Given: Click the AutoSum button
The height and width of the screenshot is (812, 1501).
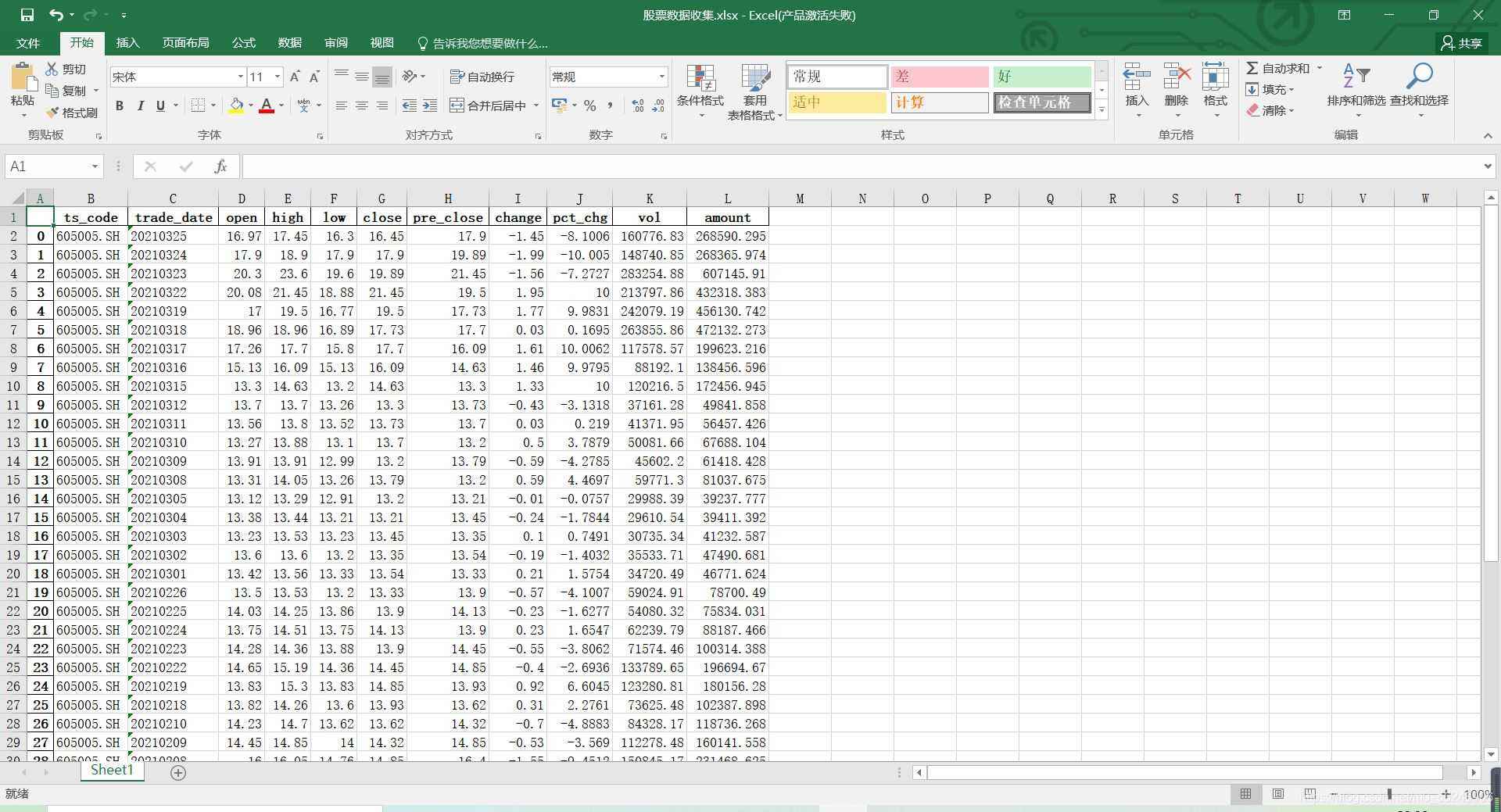Looking at the screenshot, I should (x=1277, y=69).
